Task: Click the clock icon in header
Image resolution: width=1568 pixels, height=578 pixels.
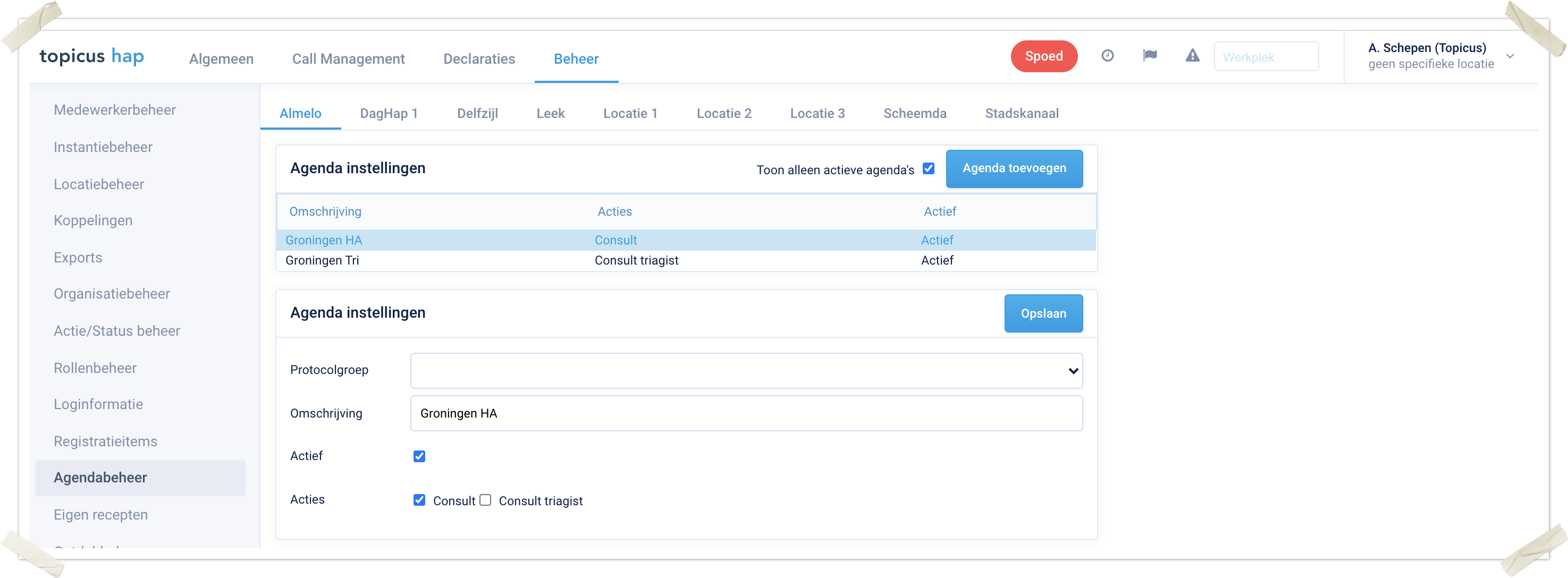Action: coord(1107,56)
